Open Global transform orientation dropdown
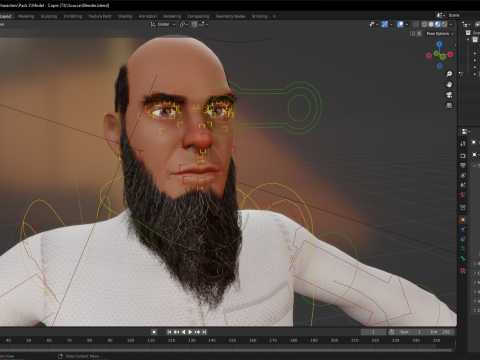This screenshot has width=480, height=360. tap(163, 24)
